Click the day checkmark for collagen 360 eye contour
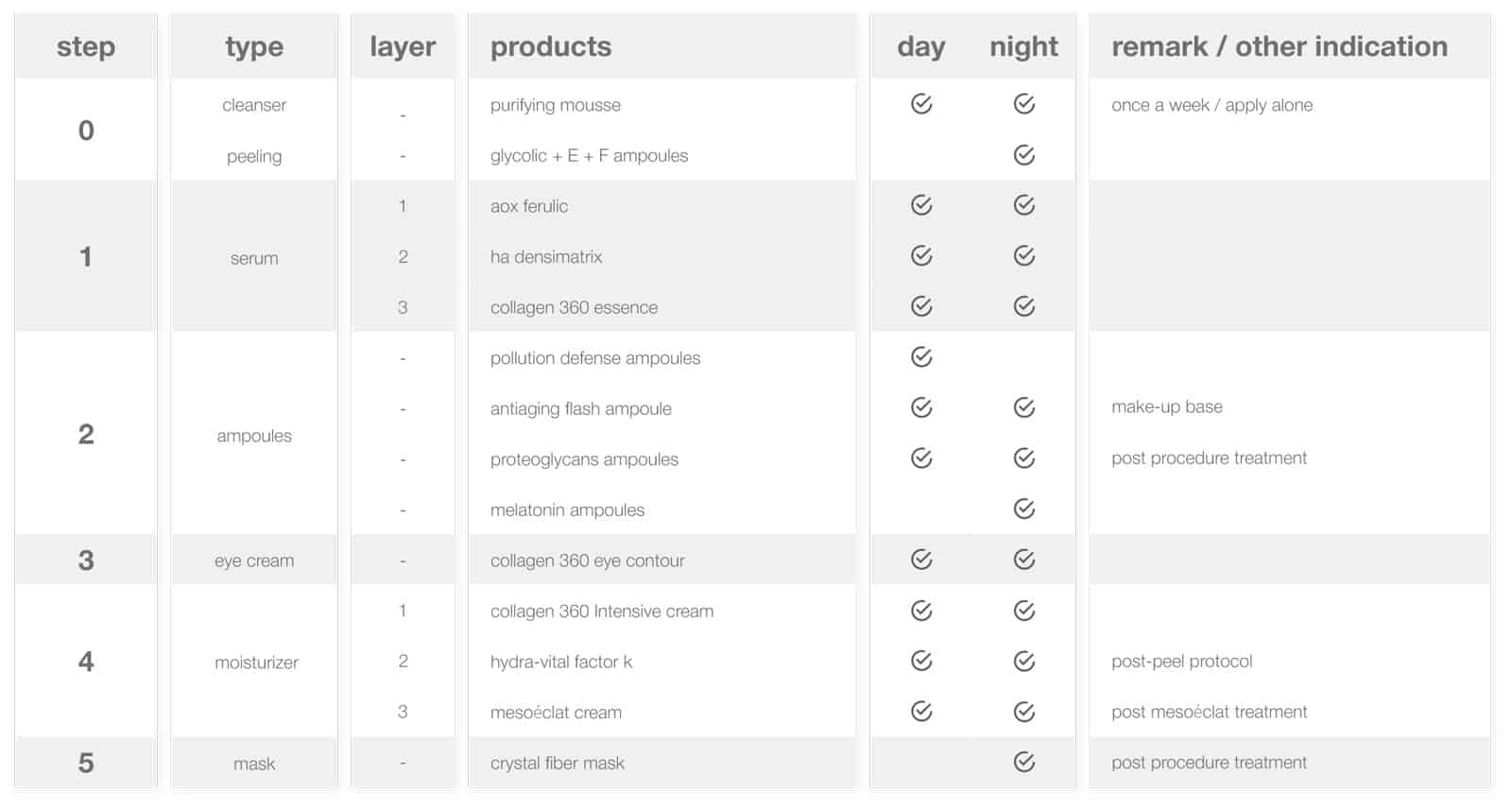 tap(921, 560)
